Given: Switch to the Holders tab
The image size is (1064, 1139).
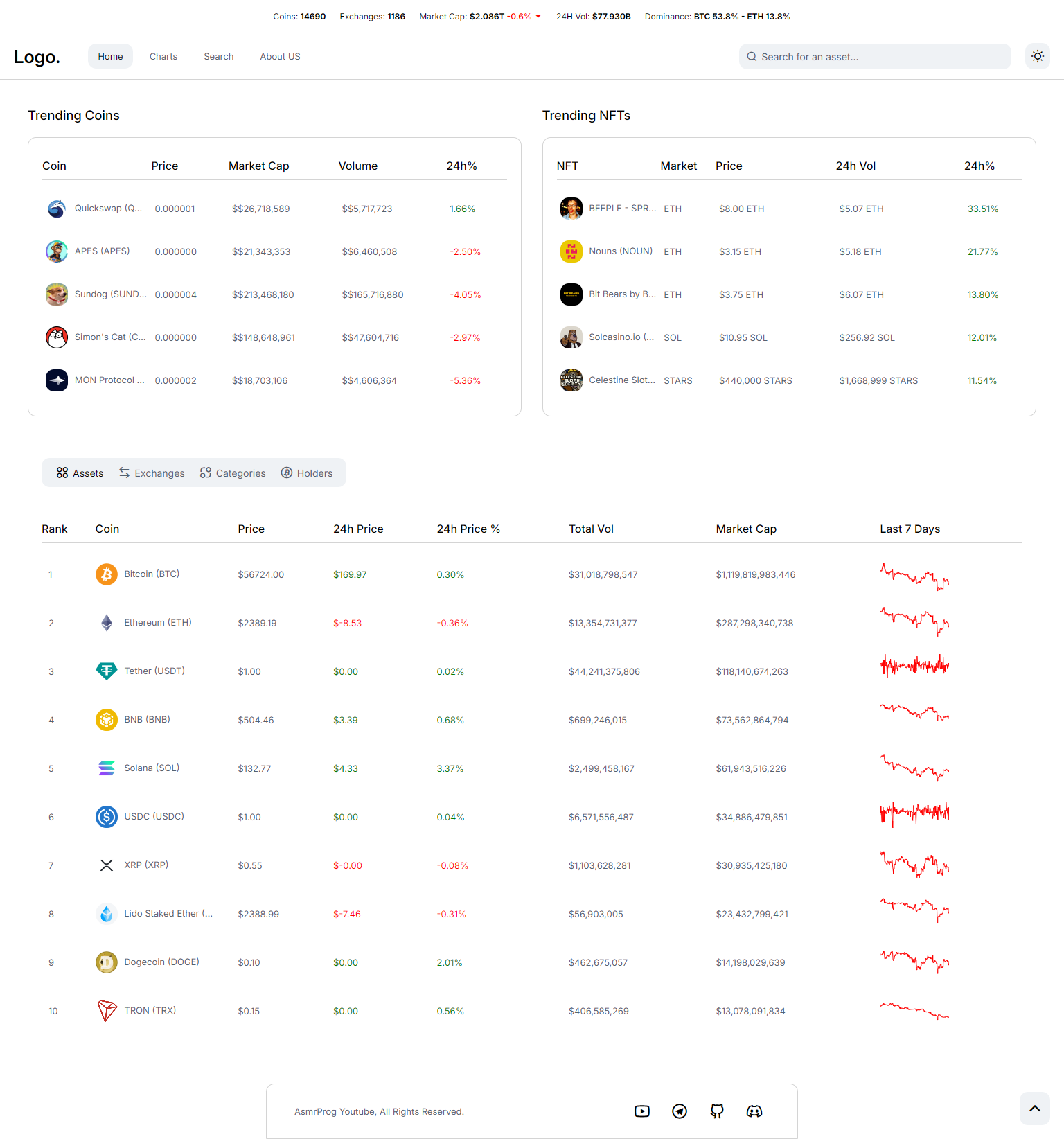Looking at the screenshot, I should (307, 473).
